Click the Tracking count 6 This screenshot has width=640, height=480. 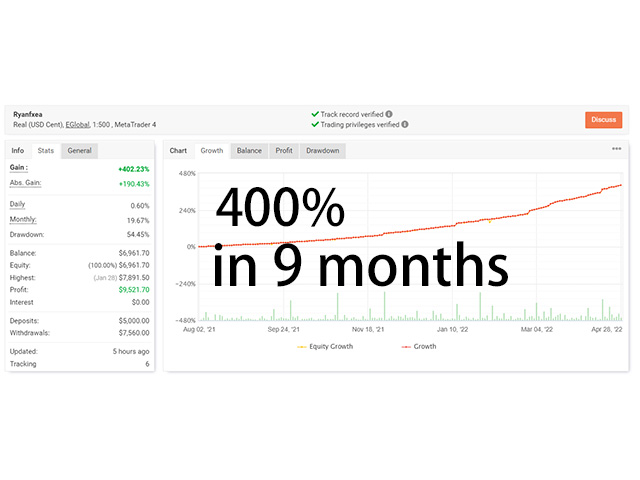[147, 364]
